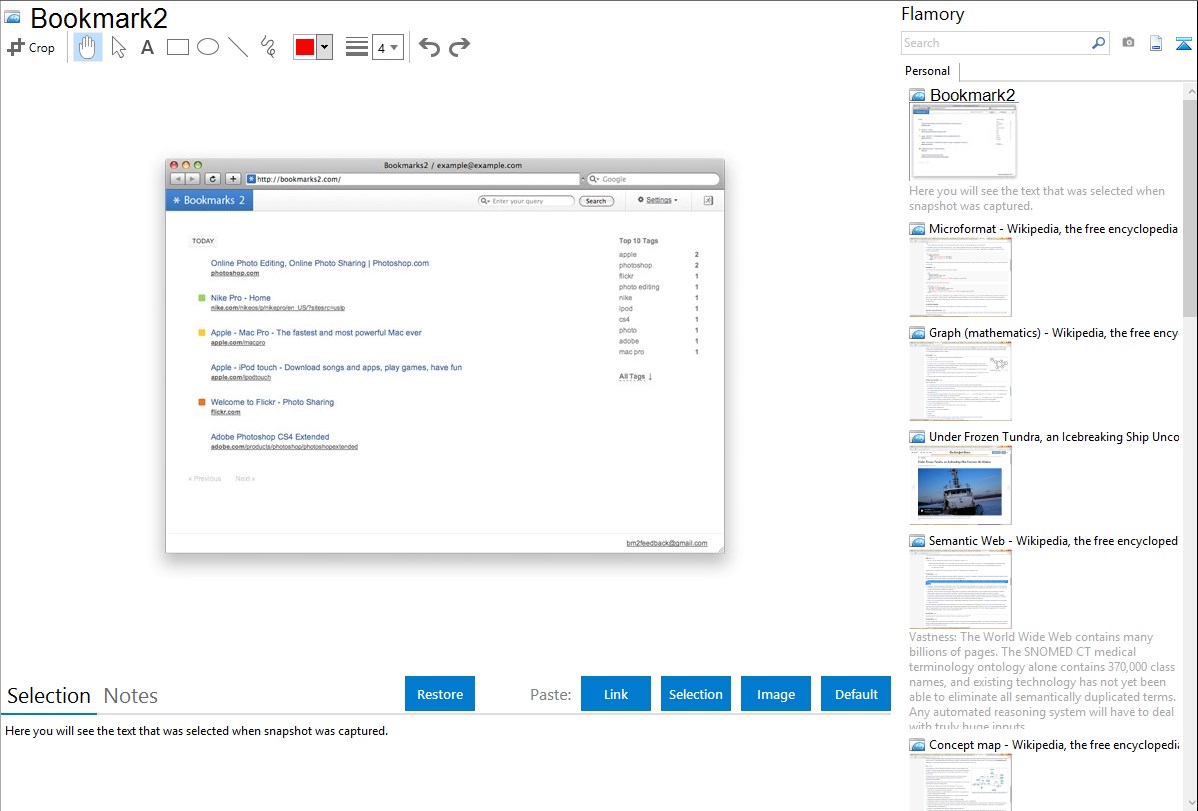Paste as Link
The width and height of the screenshot is (1198, 811).
point(616,694)
